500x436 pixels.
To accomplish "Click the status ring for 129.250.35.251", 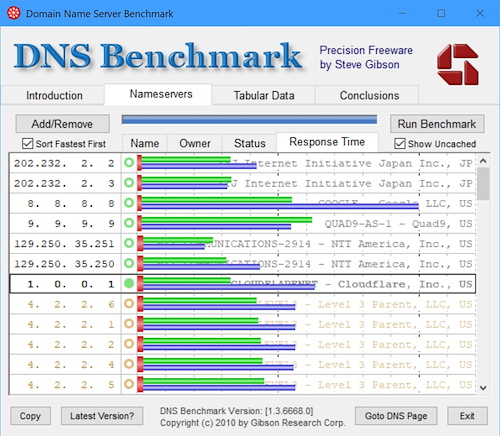I will (129, 243).
